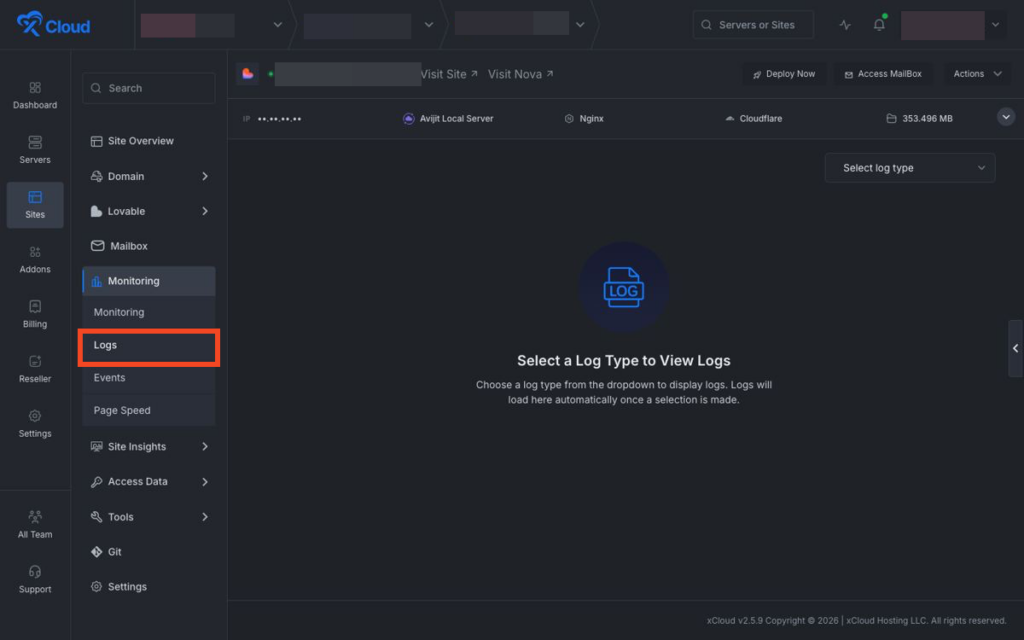This screenshot has height=640, width=1024.
Task: Open Dashboard in the left rail
Action: [35, 95]
